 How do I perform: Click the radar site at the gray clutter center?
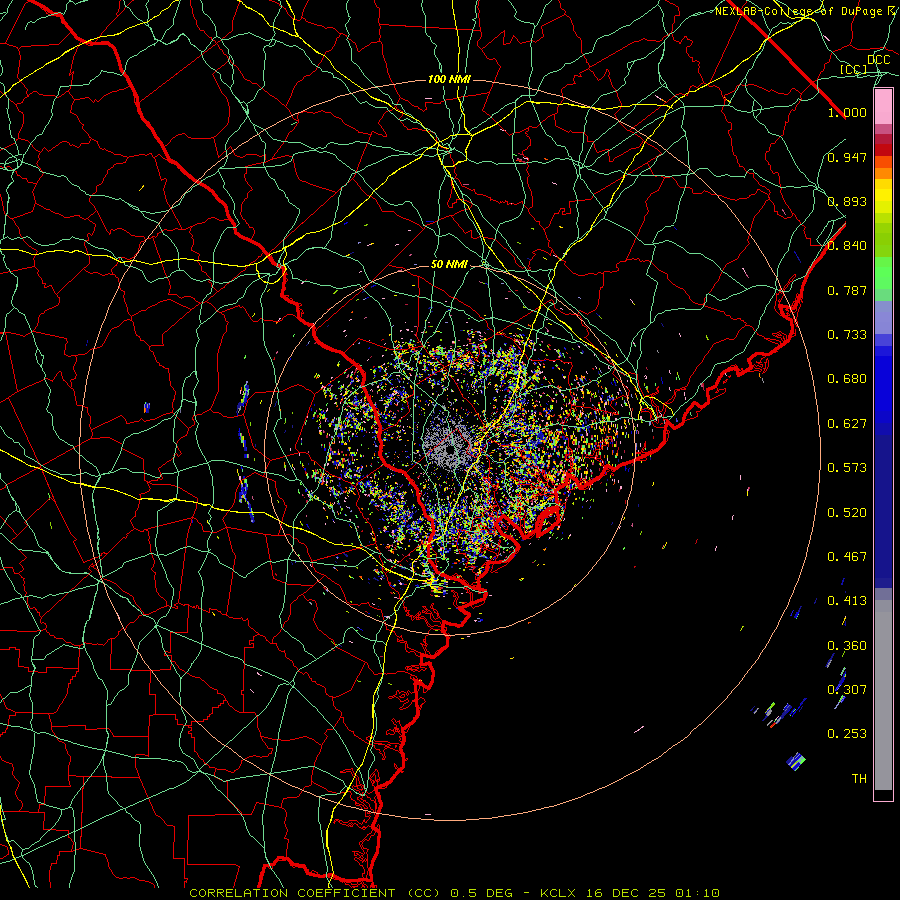[451, 450]
